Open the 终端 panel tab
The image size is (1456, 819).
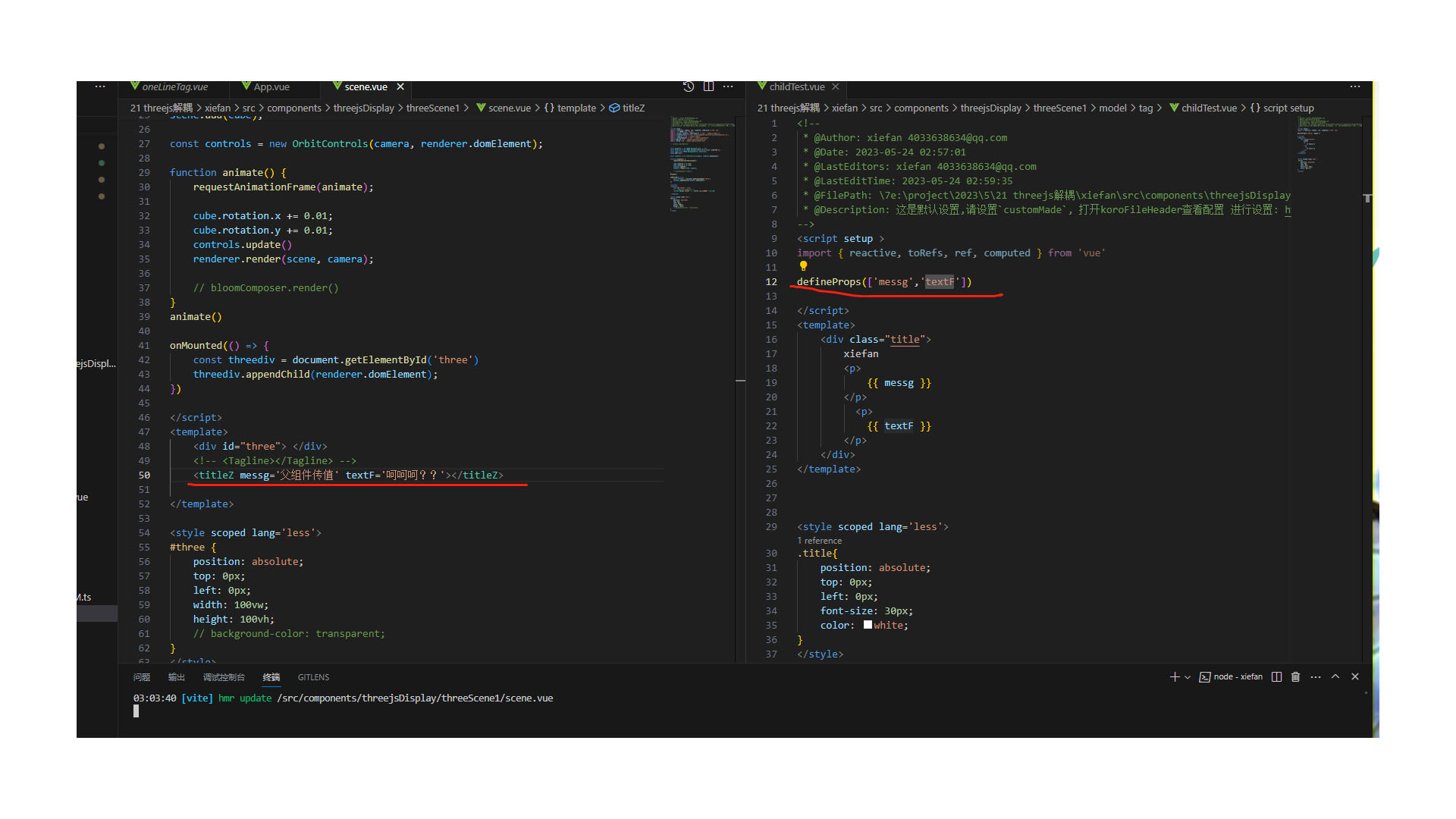tap(271, 677)
